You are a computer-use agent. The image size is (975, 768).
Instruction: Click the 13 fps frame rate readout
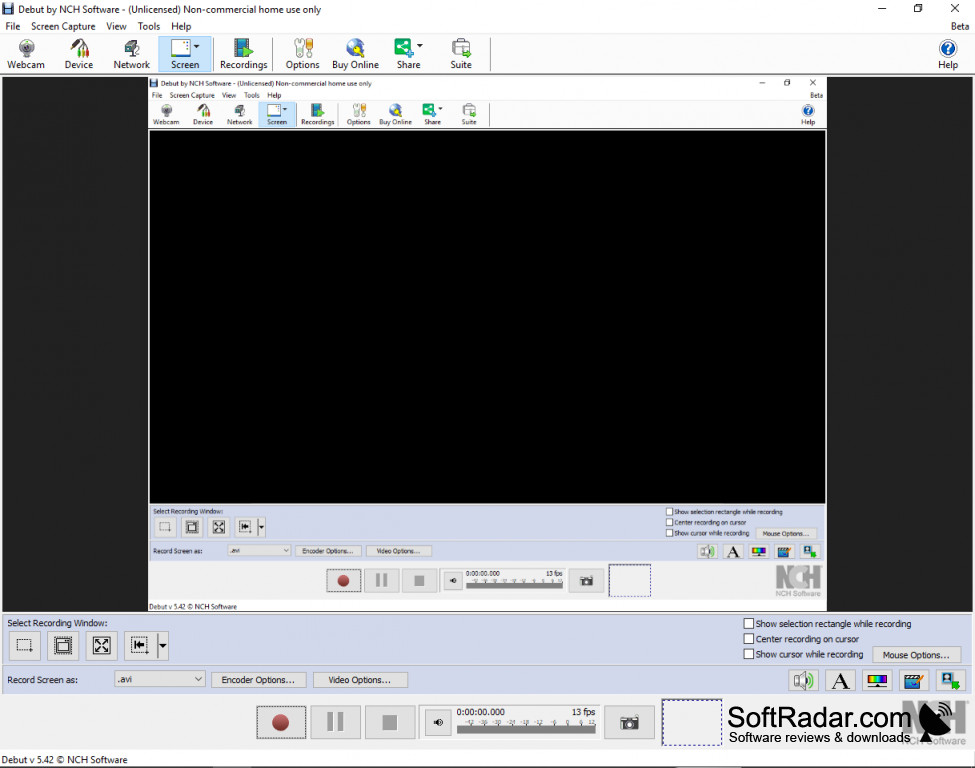click(x=584, y=712)
